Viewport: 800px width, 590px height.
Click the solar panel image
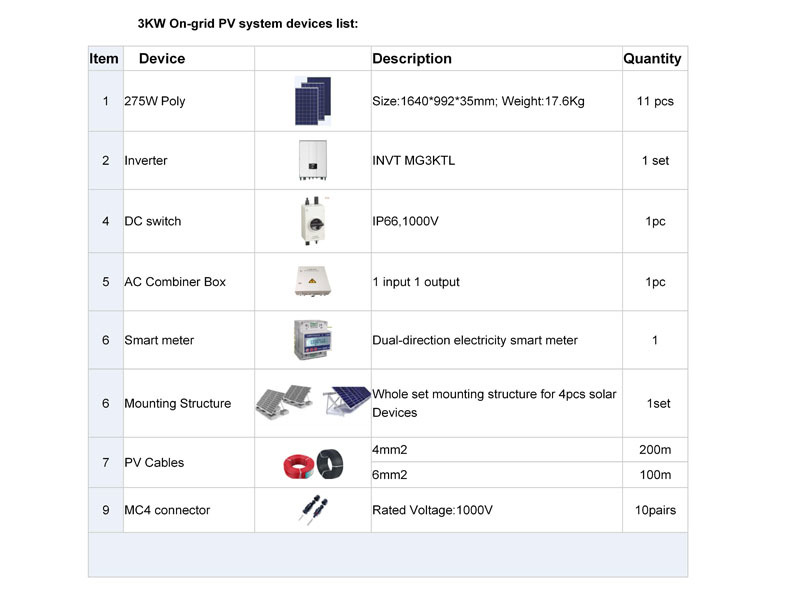(313, 101)
